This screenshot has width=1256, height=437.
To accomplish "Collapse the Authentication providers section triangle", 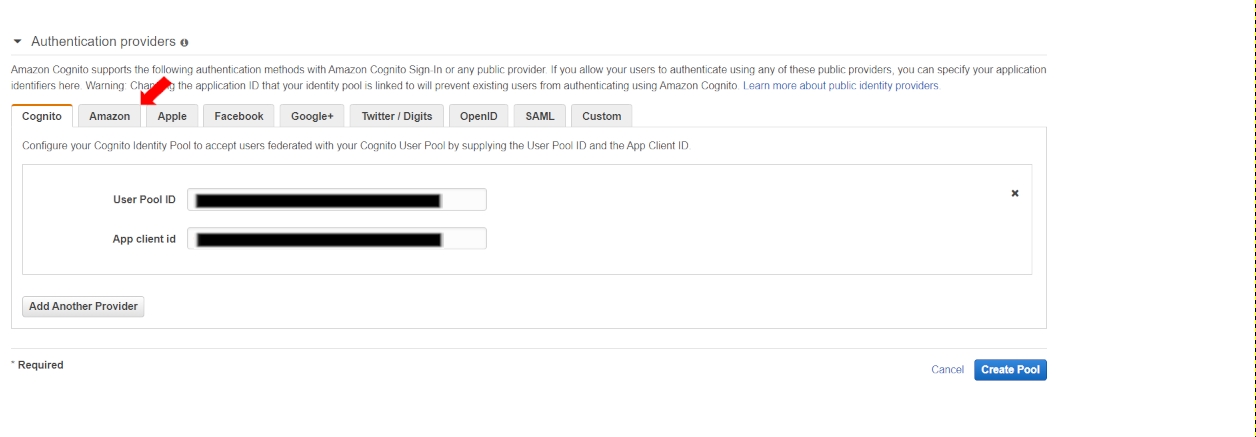I will [x=17, y=42].
